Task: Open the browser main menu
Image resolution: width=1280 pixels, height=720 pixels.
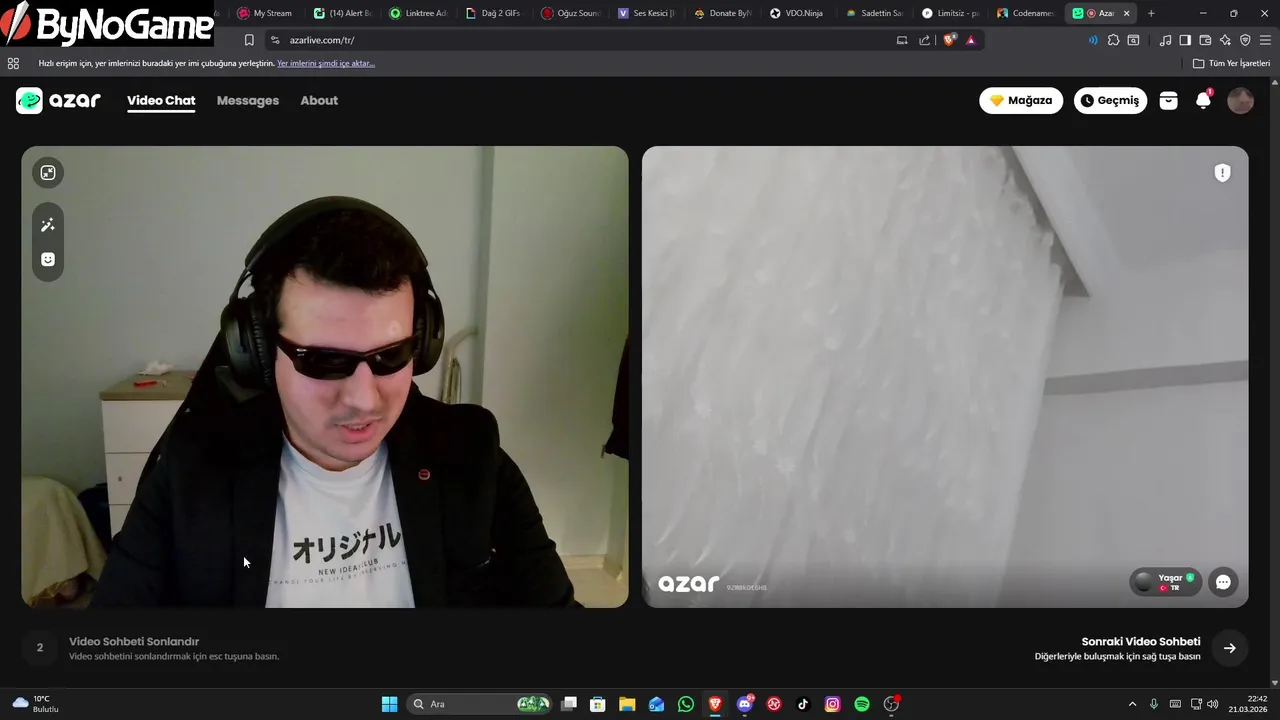Action: pyautogui.click(x=1265, y=40)
